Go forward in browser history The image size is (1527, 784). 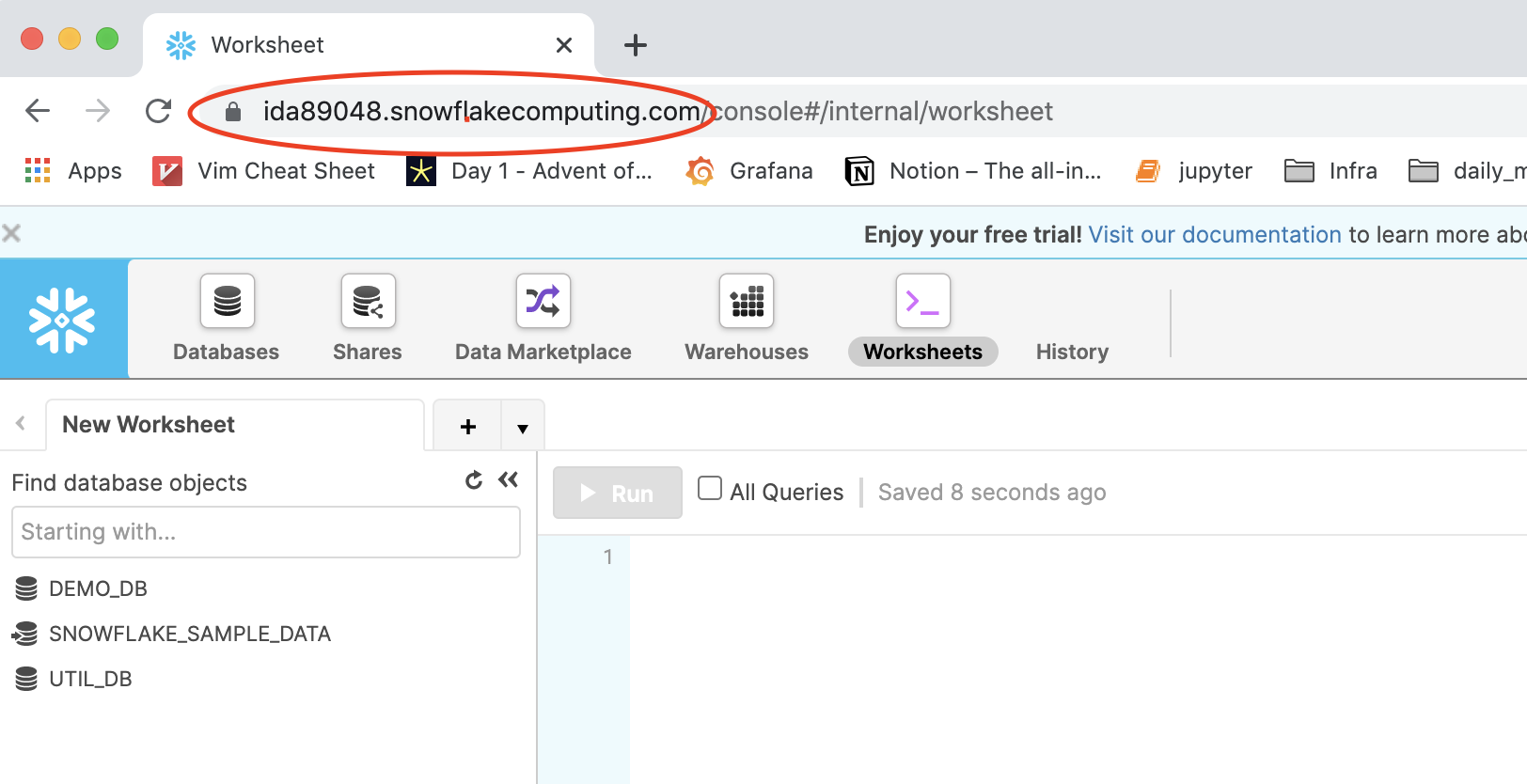(x=98, y=111)
